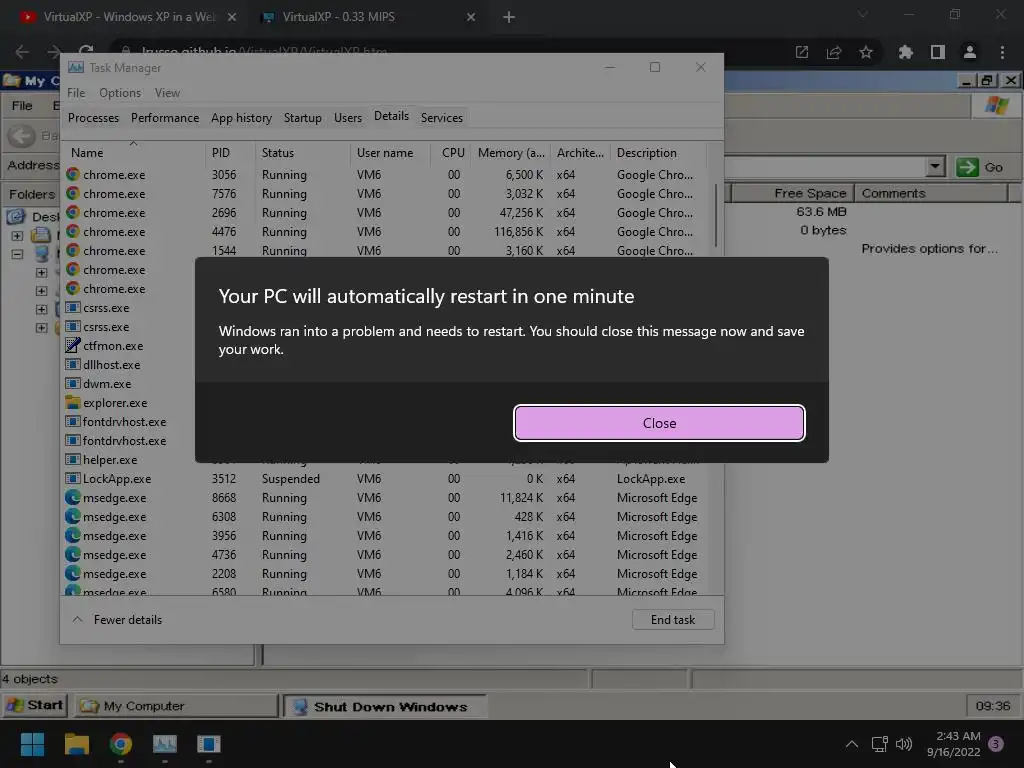This screenshot has height=768, width=1024.
Task: Close the restart warning dialog
Action: [659, 423]
